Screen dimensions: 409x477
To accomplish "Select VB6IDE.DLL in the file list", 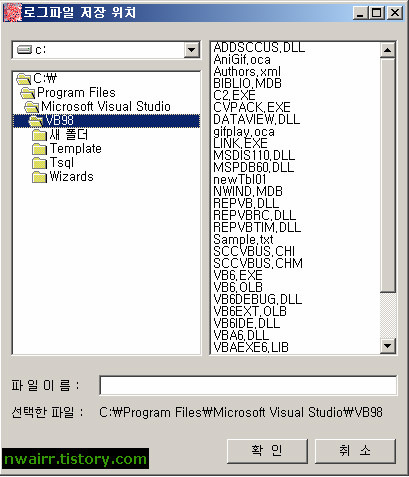I will click(247, 323).
